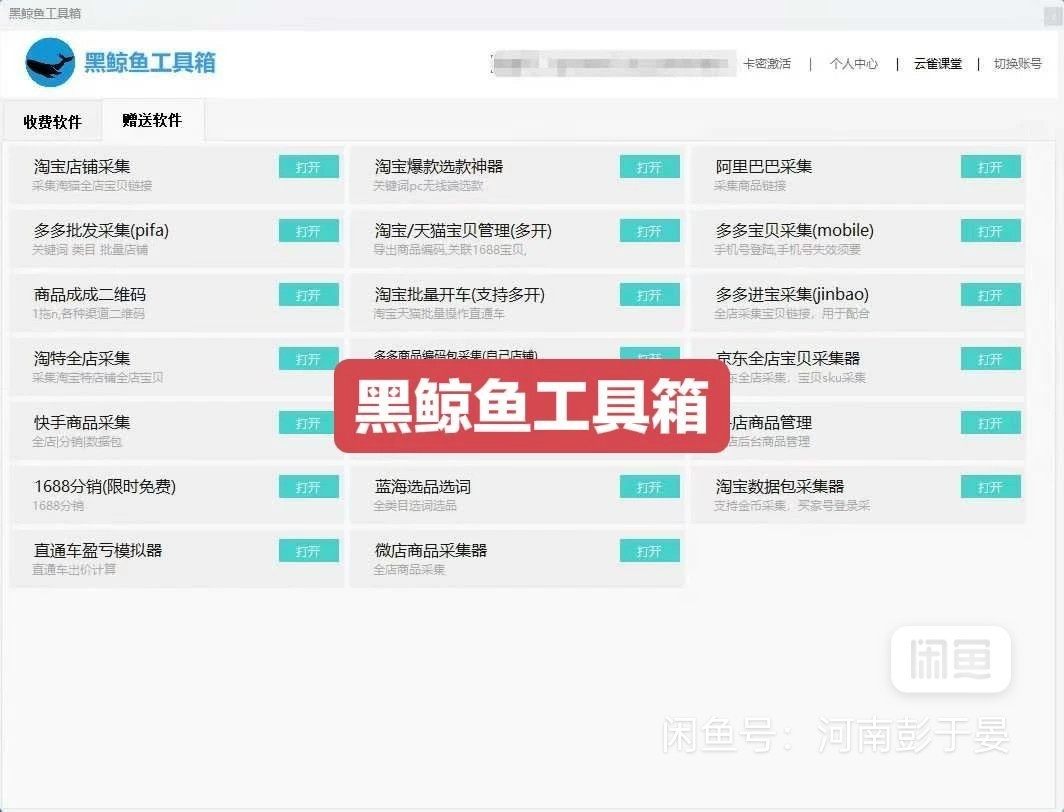This screenshot has height=812, width=1064.
Task: Open the 多多宝贝采集(mobile) tool
Action: (991, 231)
